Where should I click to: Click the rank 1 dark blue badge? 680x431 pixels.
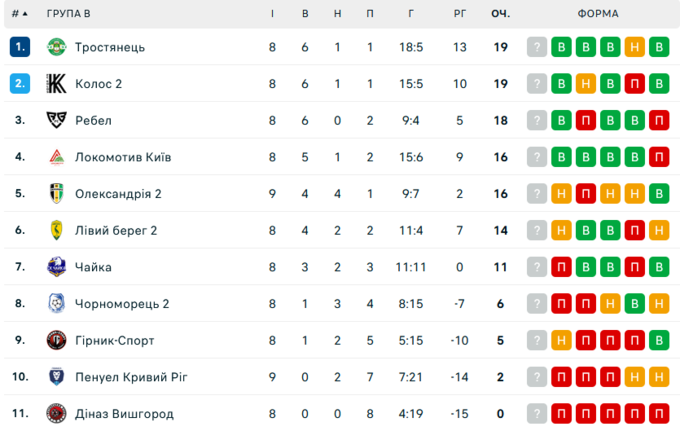20,47
